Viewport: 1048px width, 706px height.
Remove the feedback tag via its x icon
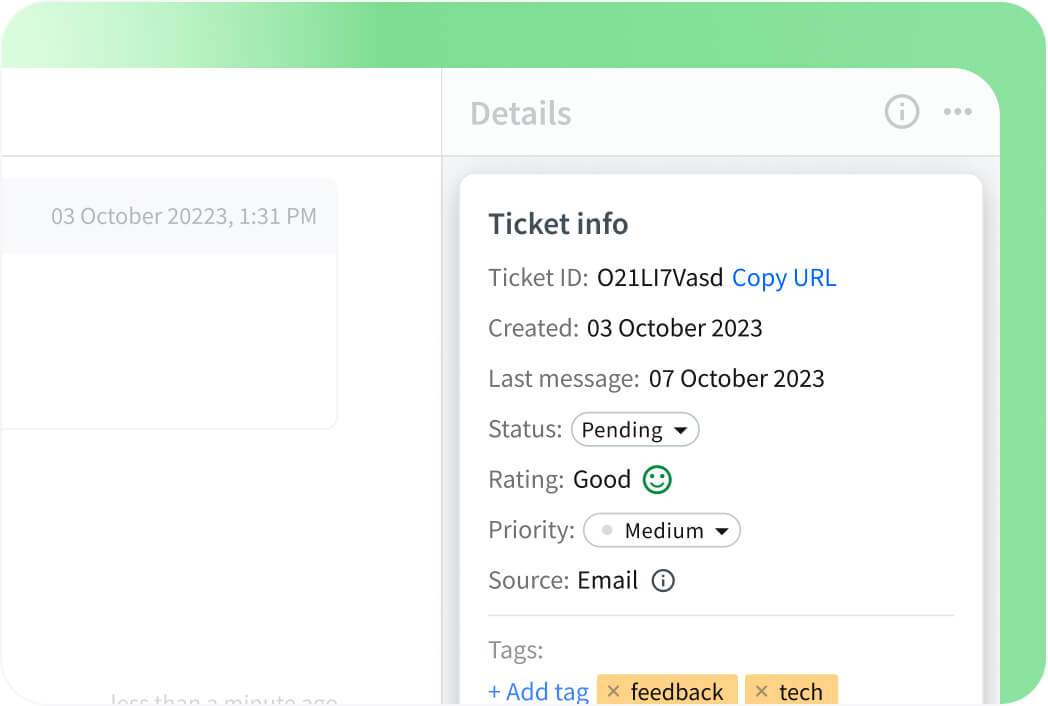[613, 691]
